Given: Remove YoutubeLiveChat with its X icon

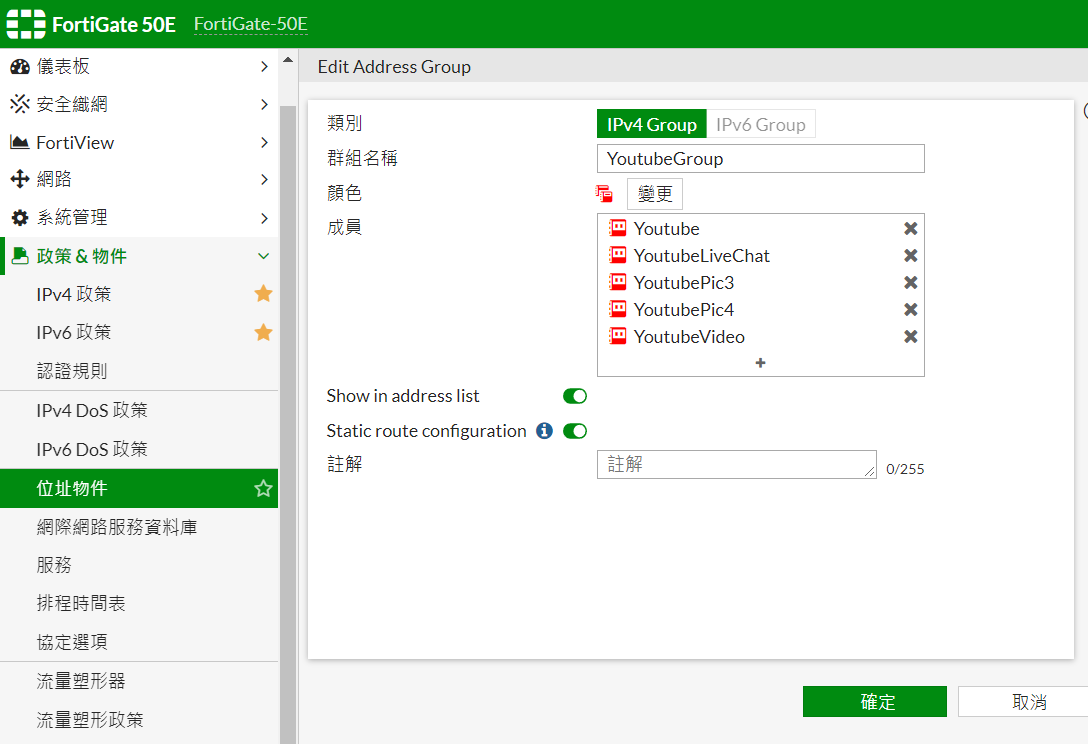Looking at the screenshot, I should (x=910, y=256).
